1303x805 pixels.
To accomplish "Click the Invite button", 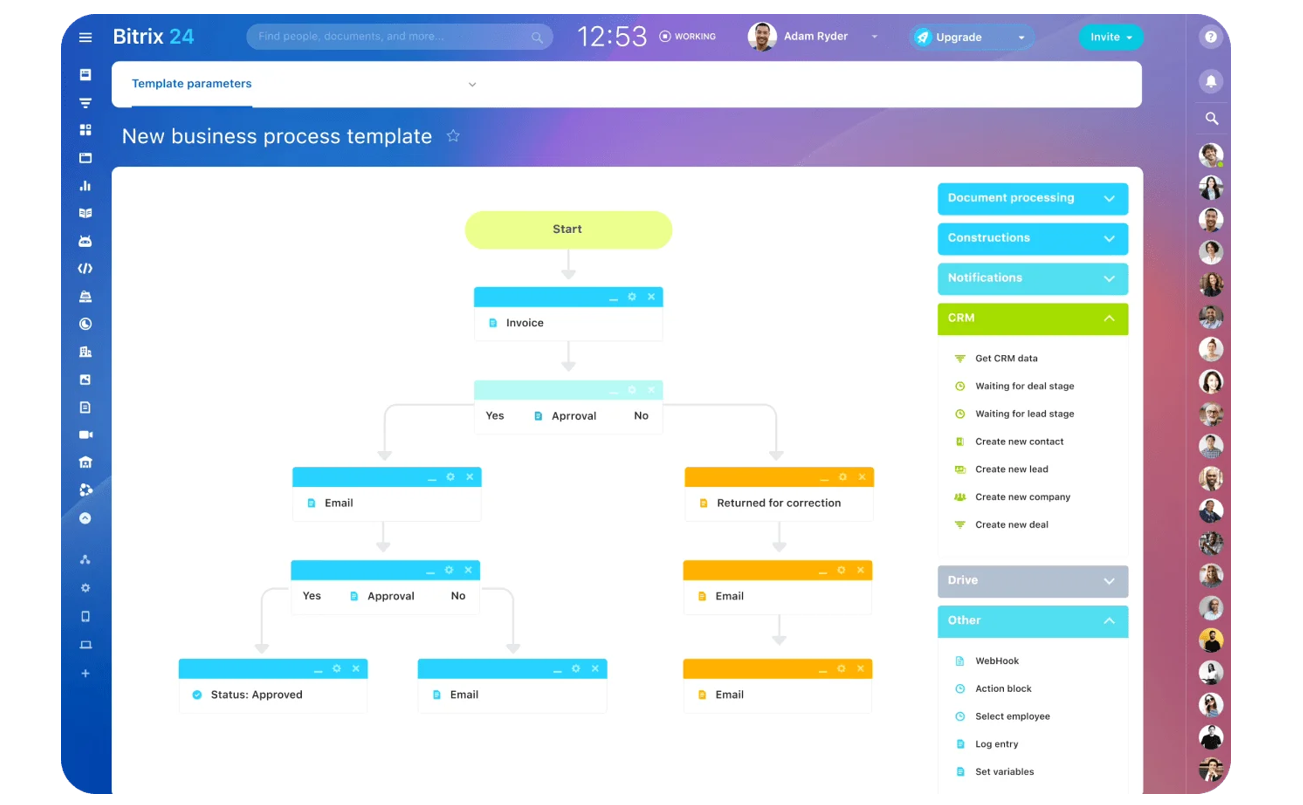I will [1104, 36].
